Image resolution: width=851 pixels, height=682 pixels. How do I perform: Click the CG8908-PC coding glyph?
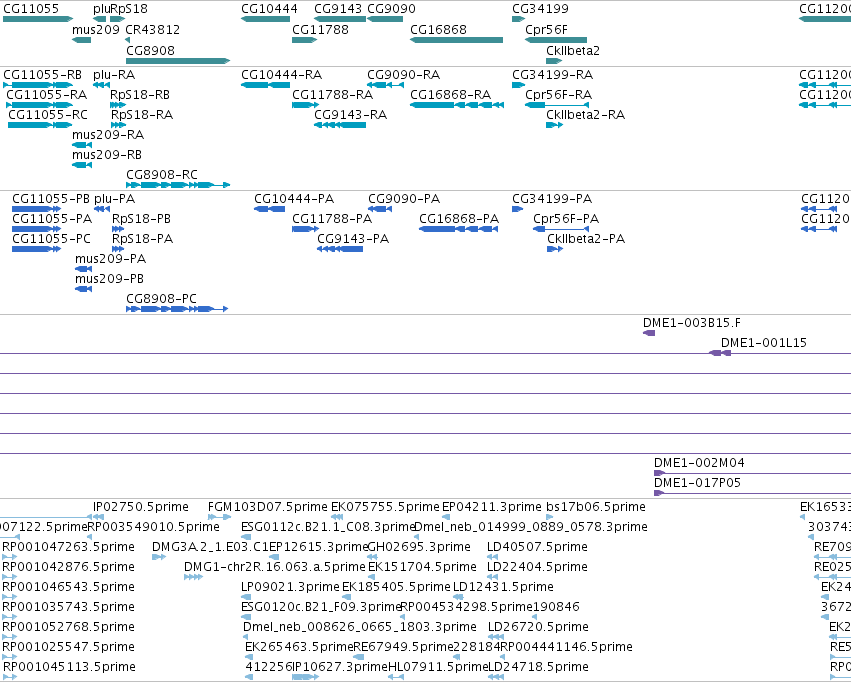click(177, 309)
